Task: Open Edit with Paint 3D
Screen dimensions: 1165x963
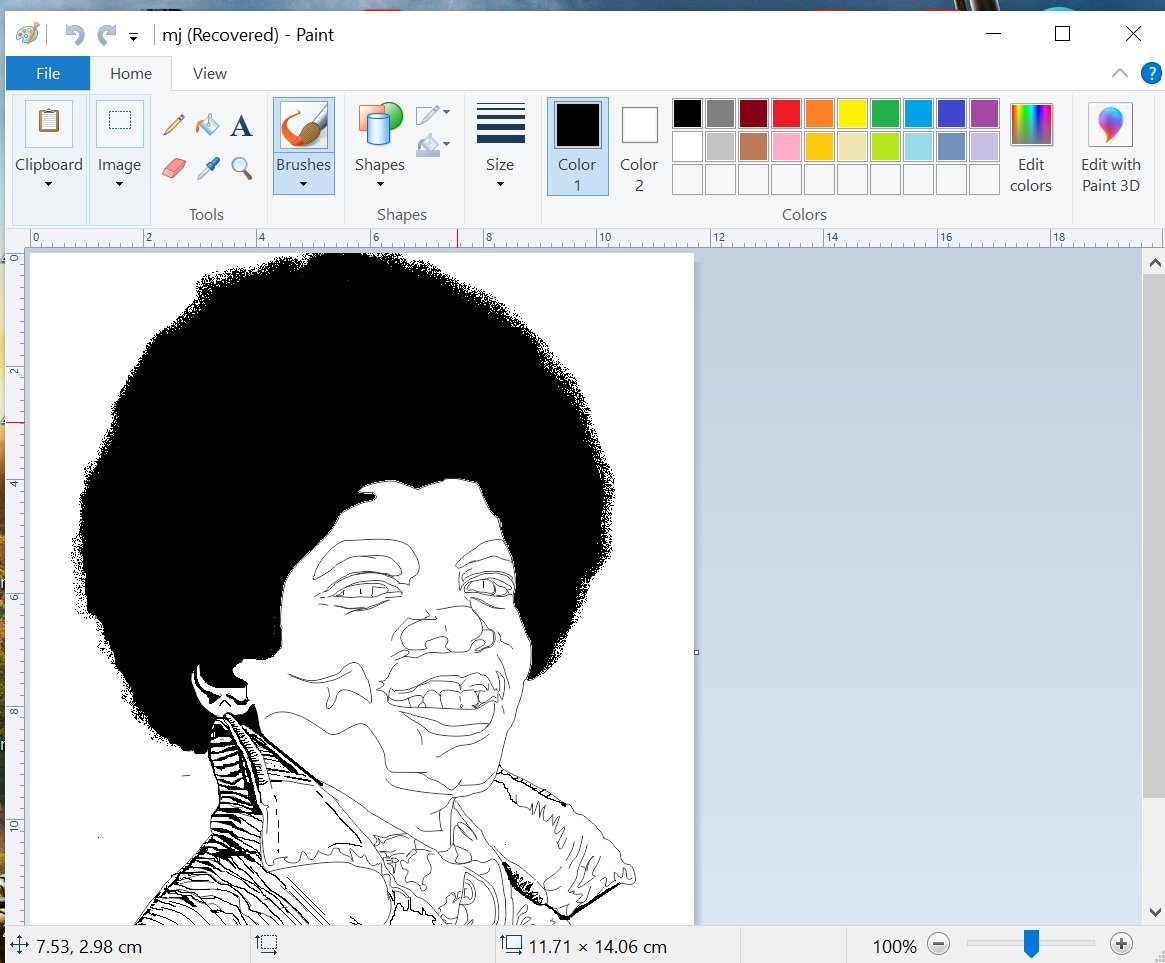Action: pyautogui.click(x=1110, y=147)
